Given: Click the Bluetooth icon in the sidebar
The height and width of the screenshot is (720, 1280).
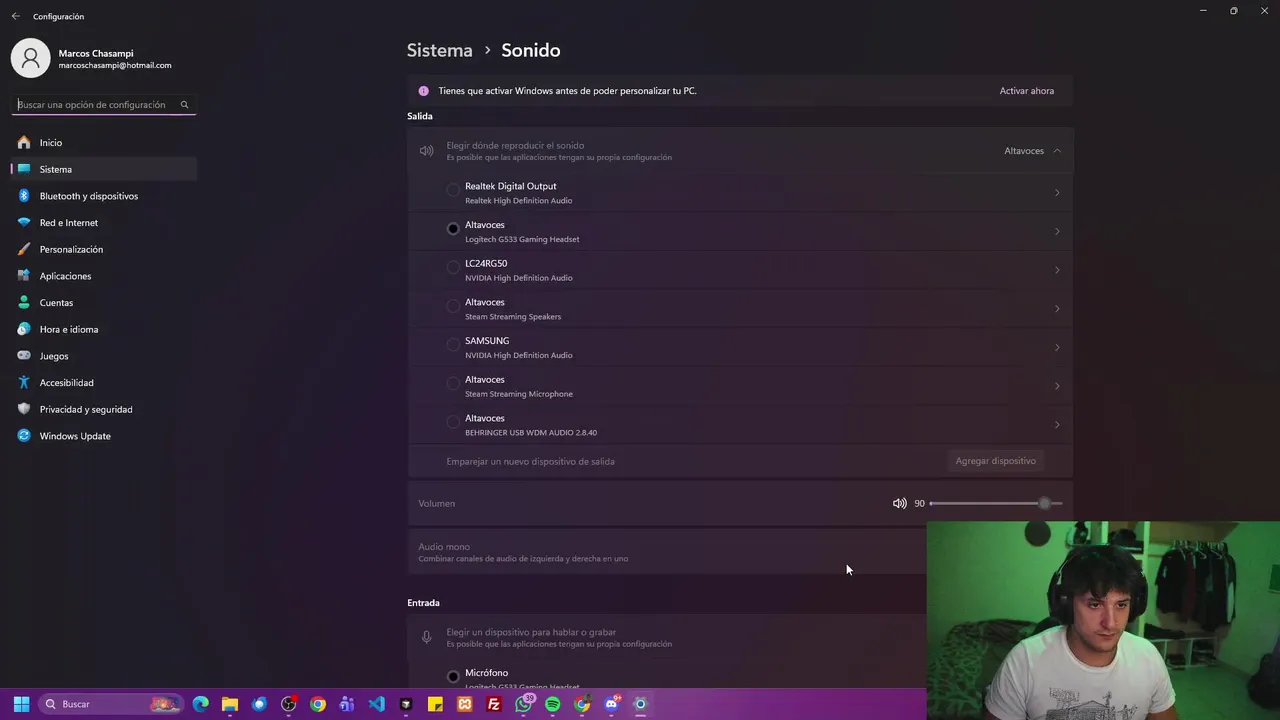Looking at the screenshot, I should [24, 196].
